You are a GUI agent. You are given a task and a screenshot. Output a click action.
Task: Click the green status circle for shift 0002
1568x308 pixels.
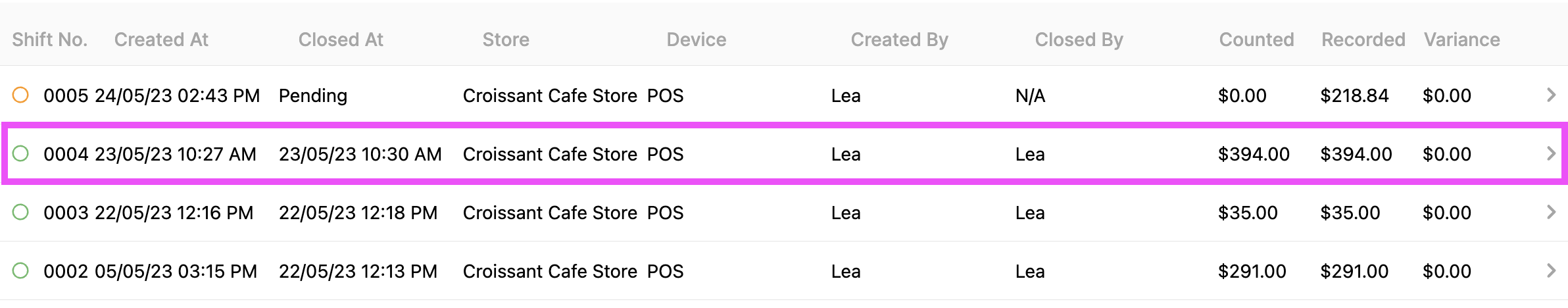coord(20,270)
